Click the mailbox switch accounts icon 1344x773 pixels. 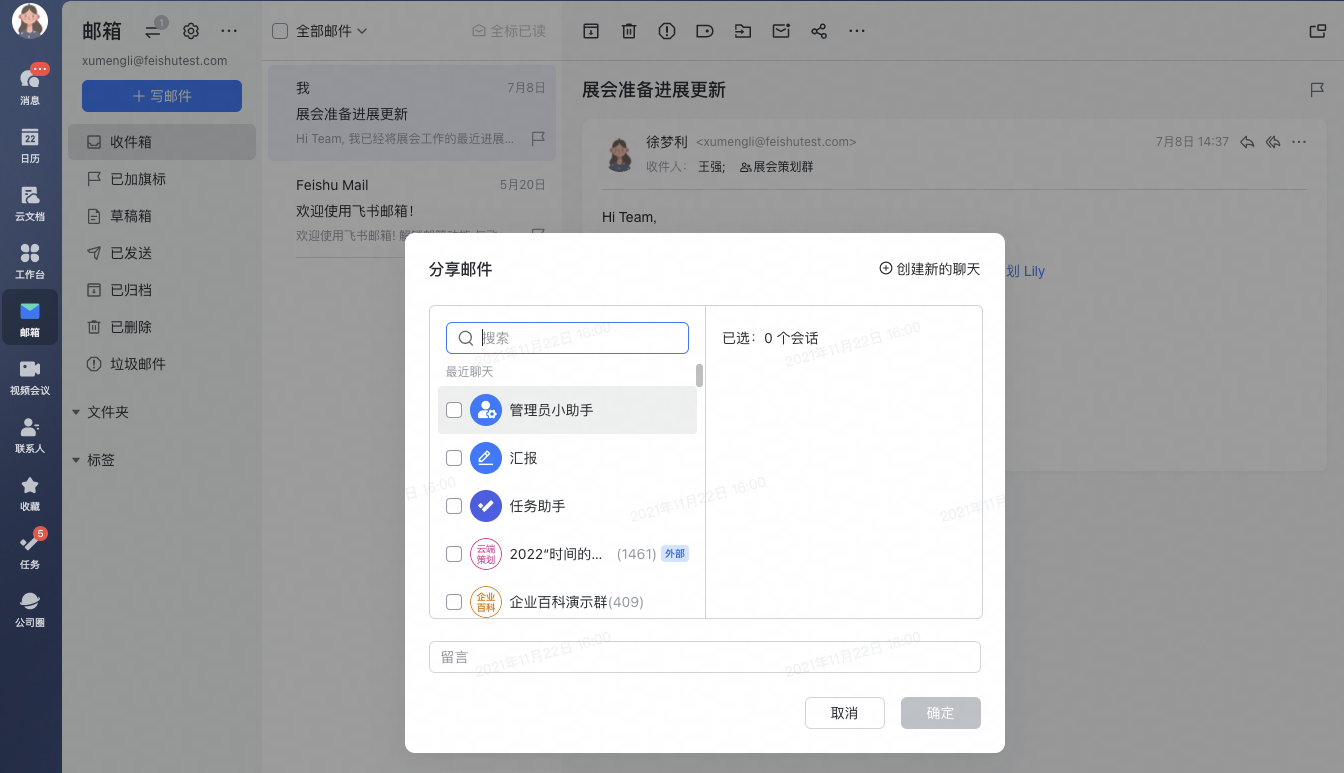point(153,31)
